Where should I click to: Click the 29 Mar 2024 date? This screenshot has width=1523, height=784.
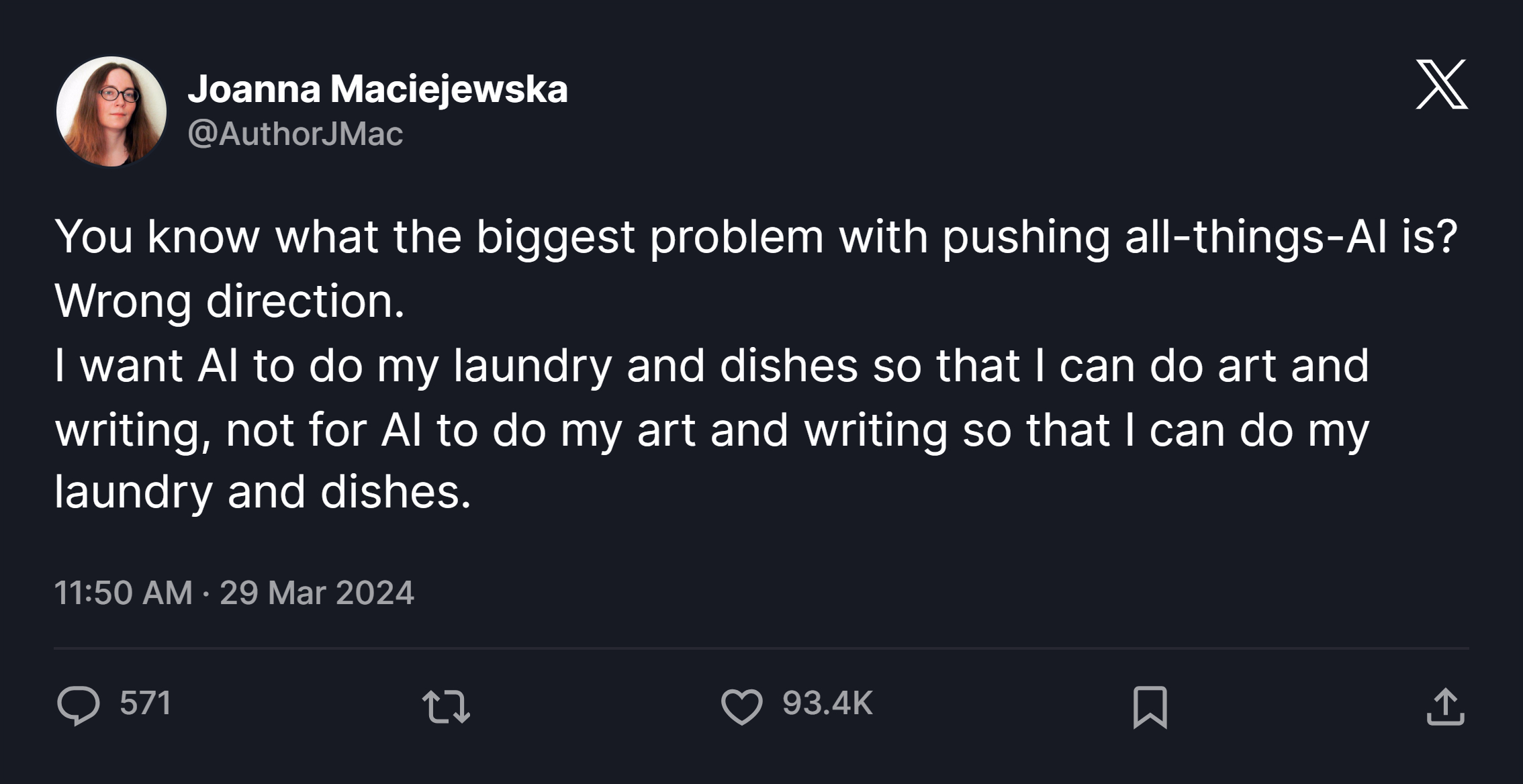[x=316, y=593]
